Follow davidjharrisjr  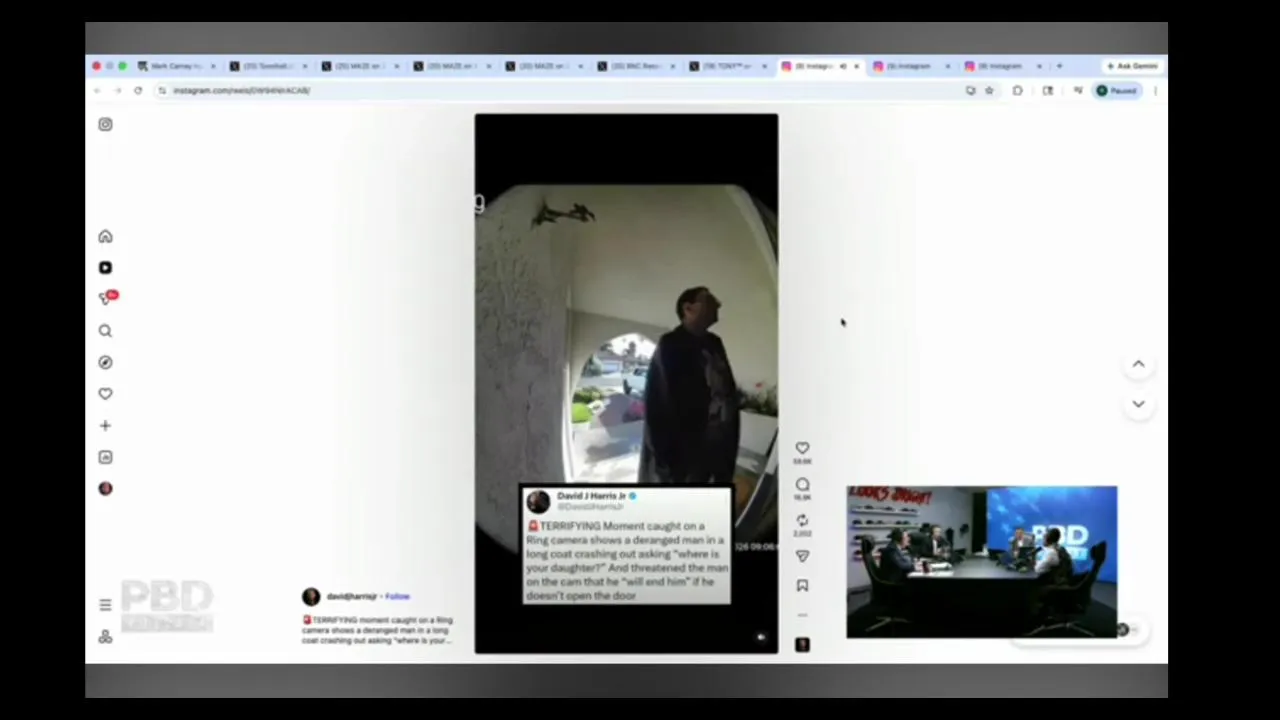coord(397,596)
